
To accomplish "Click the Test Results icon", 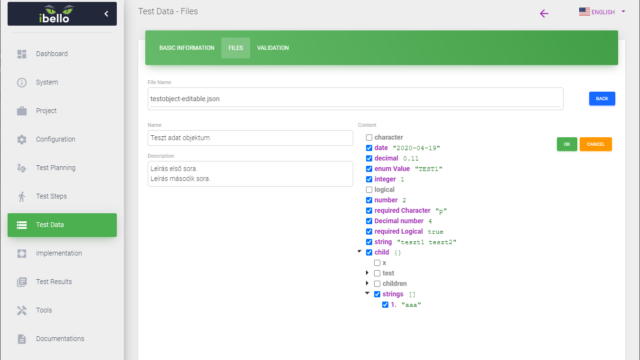I will [x=22, y=282].
